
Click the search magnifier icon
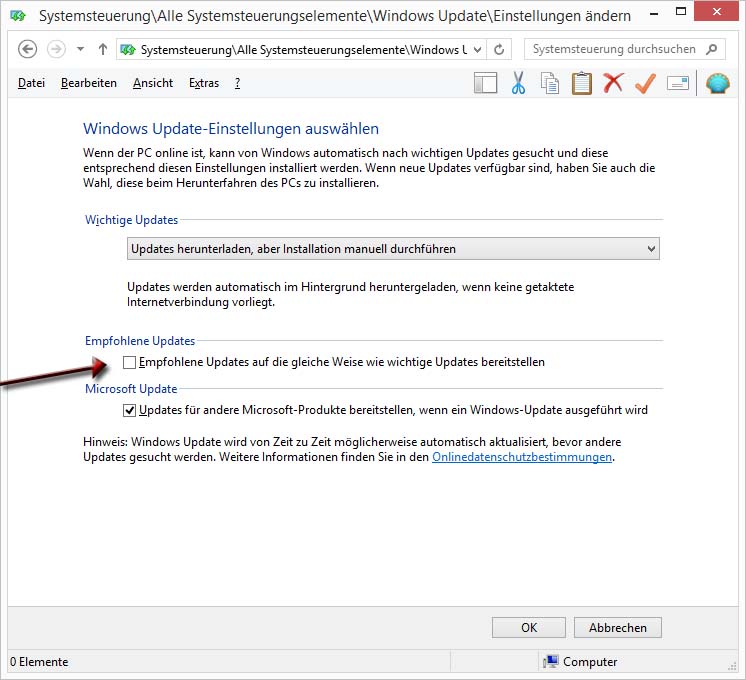click(712, 49)
